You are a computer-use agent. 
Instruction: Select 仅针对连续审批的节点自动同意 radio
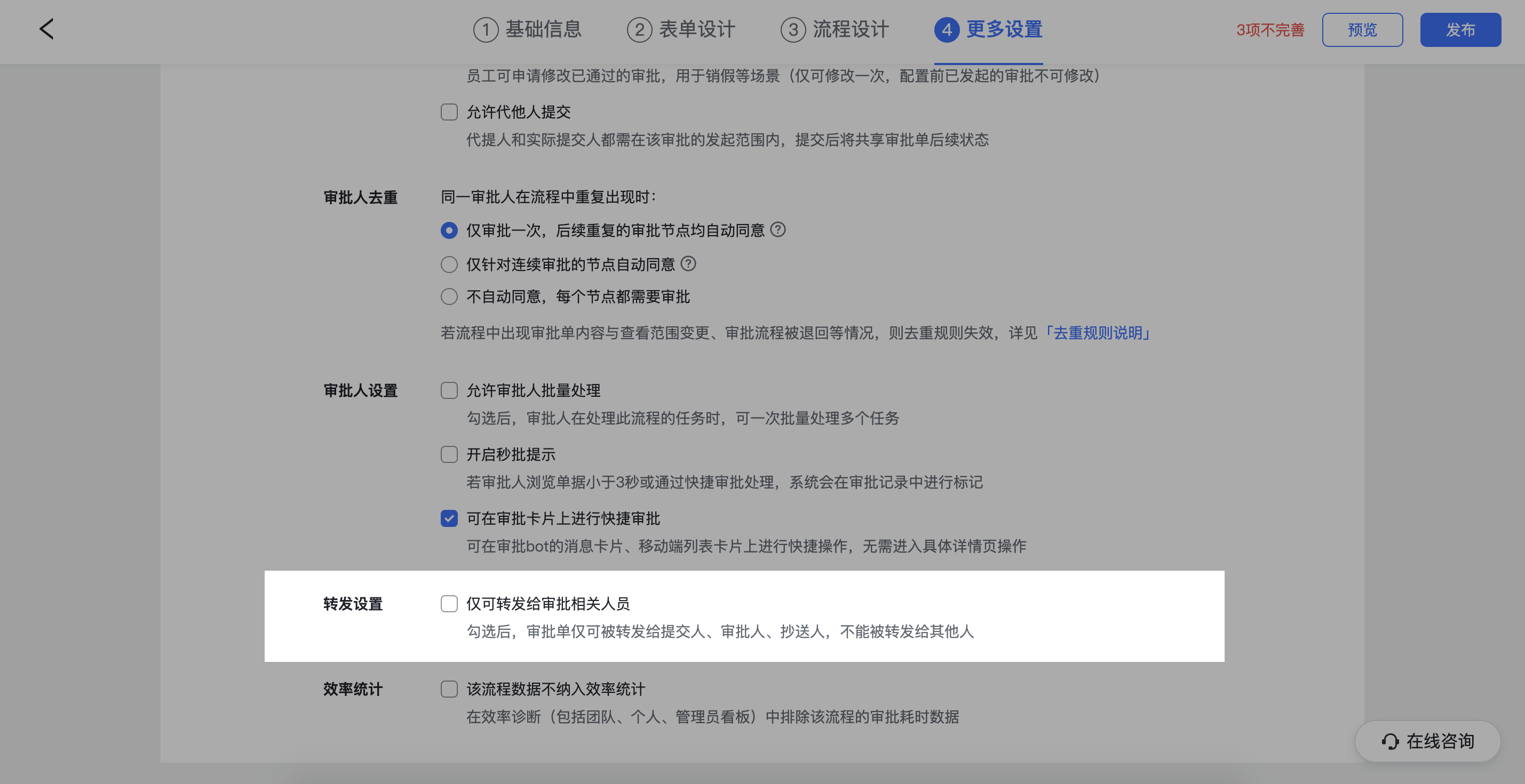click(449, 265)
